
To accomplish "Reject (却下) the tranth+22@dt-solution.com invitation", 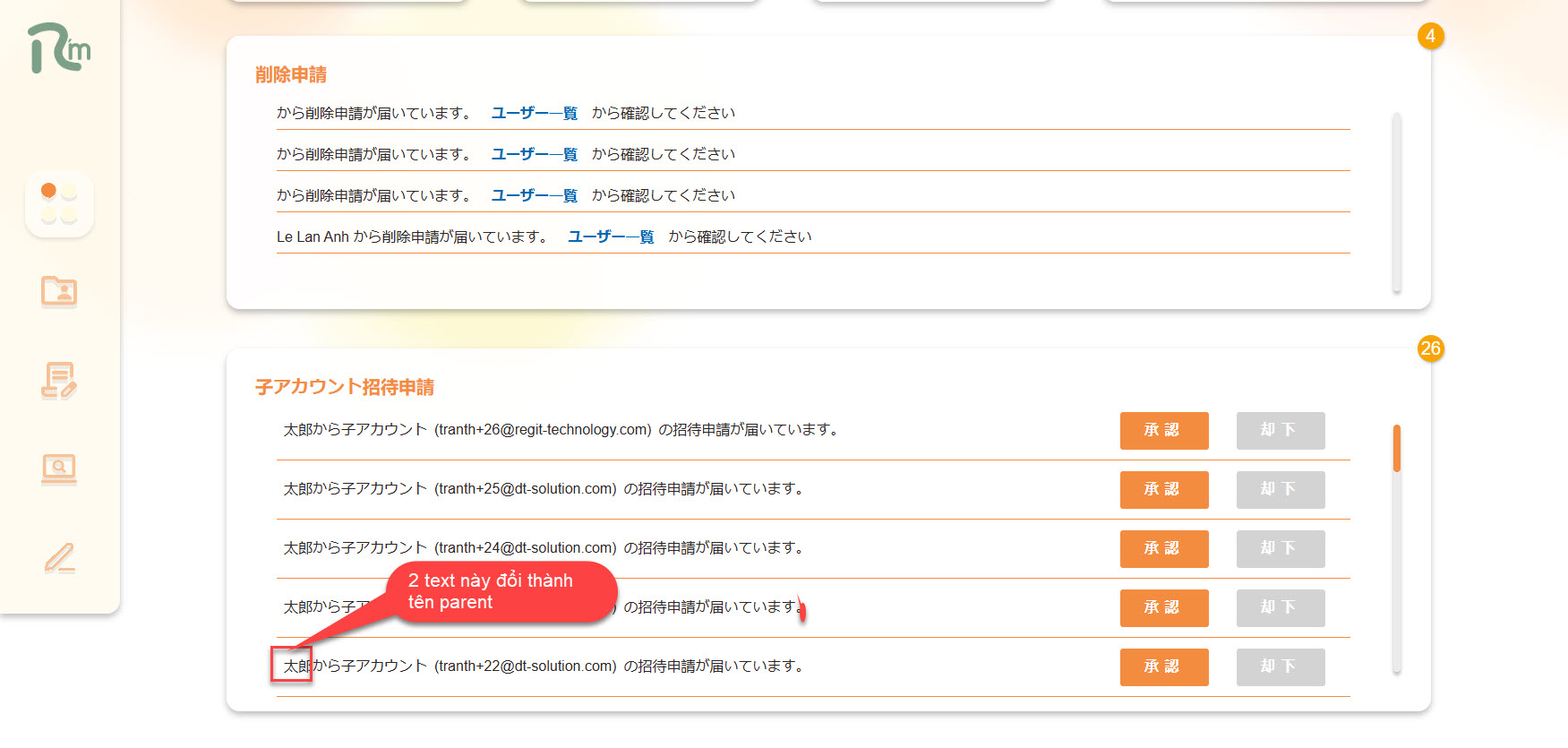I will [x=1280, y=667].
